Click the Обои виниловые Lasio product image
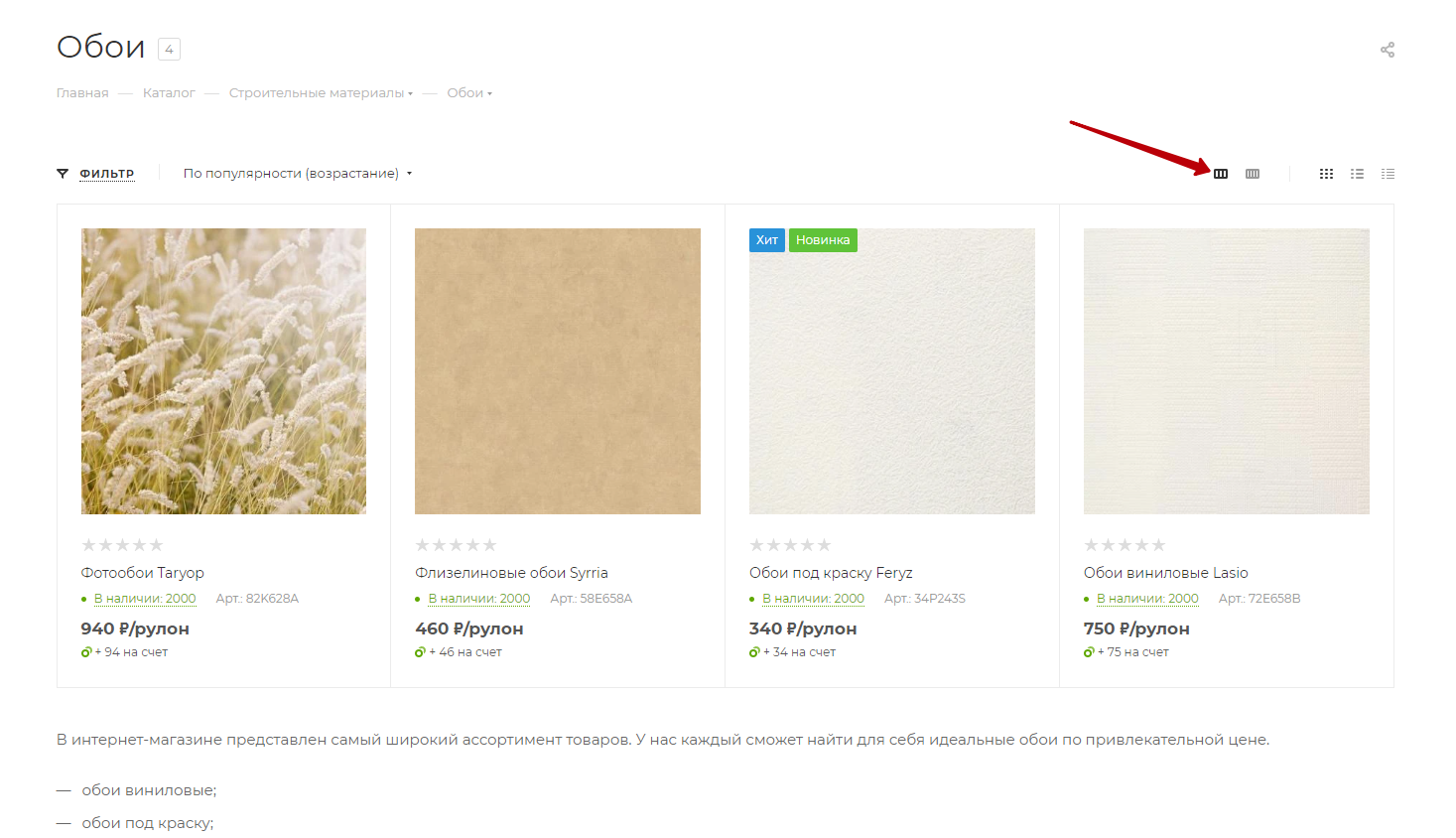This screenshot has width=1456, height=838. (x=1226, y=371)
